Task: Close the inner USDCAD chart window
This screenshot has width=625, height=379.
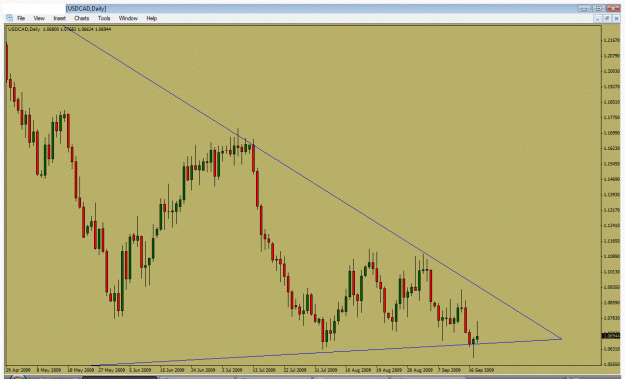Action: click(617, 18)
